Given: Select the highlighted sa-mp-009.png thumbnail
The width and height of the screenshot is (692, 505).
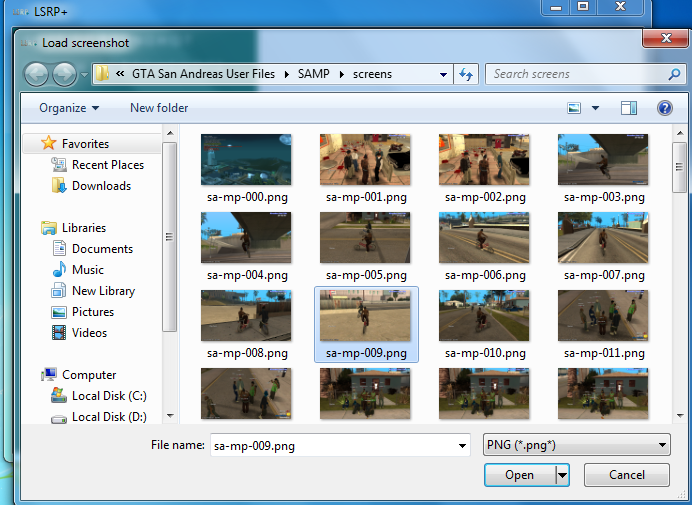Looking at the screenshot, I should pos(365,316).
